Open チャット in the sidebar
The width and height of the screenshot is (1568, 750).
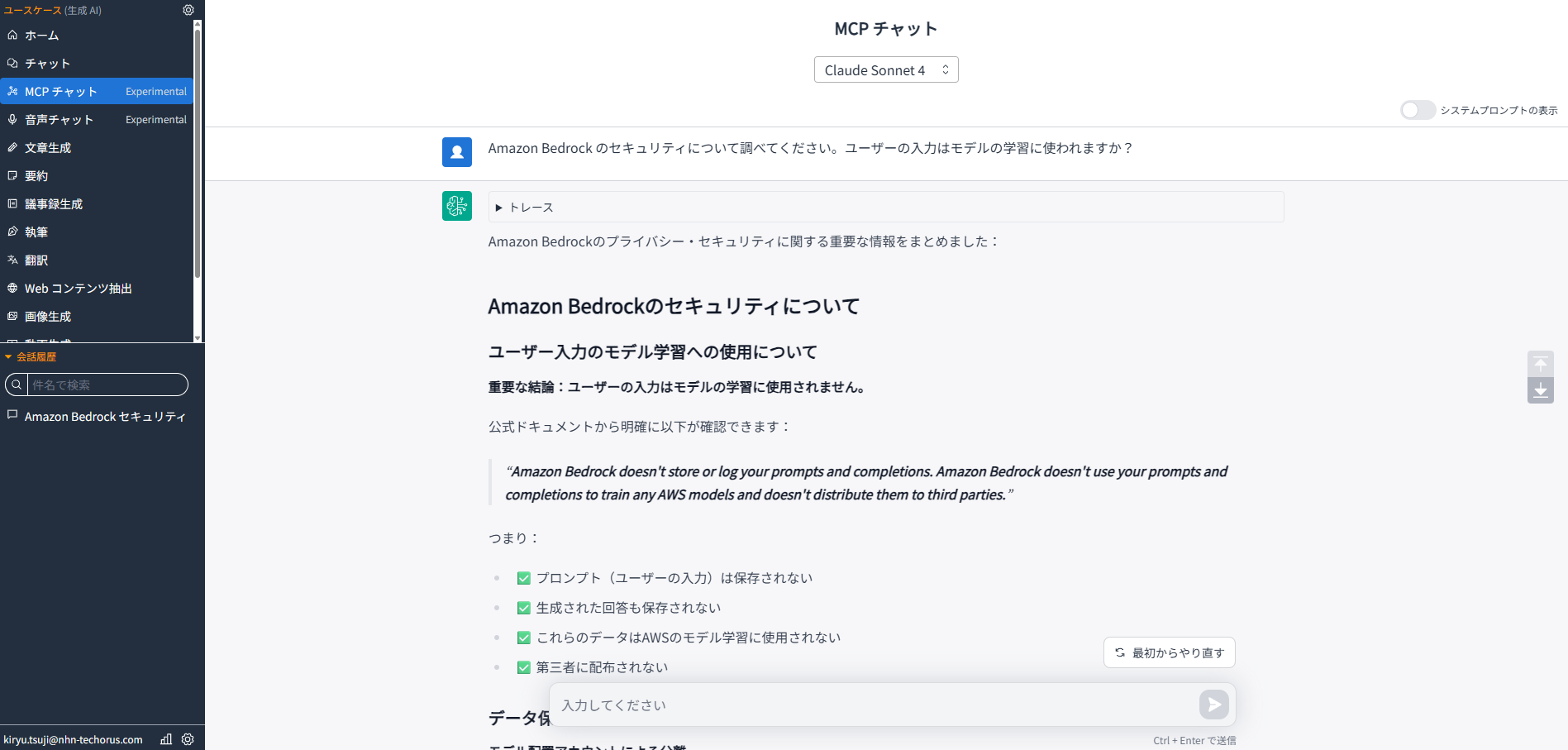click(x=97, y=63)
